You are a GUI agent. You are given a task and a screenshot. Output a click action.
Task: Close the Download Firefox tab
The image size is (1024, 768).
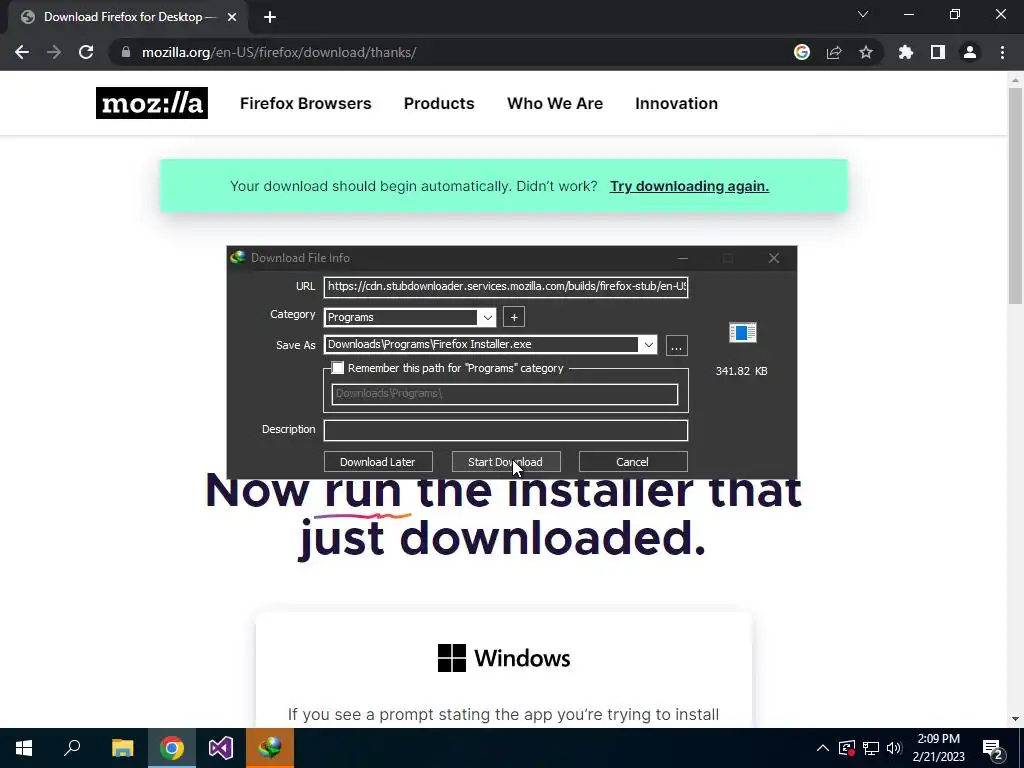232,17
